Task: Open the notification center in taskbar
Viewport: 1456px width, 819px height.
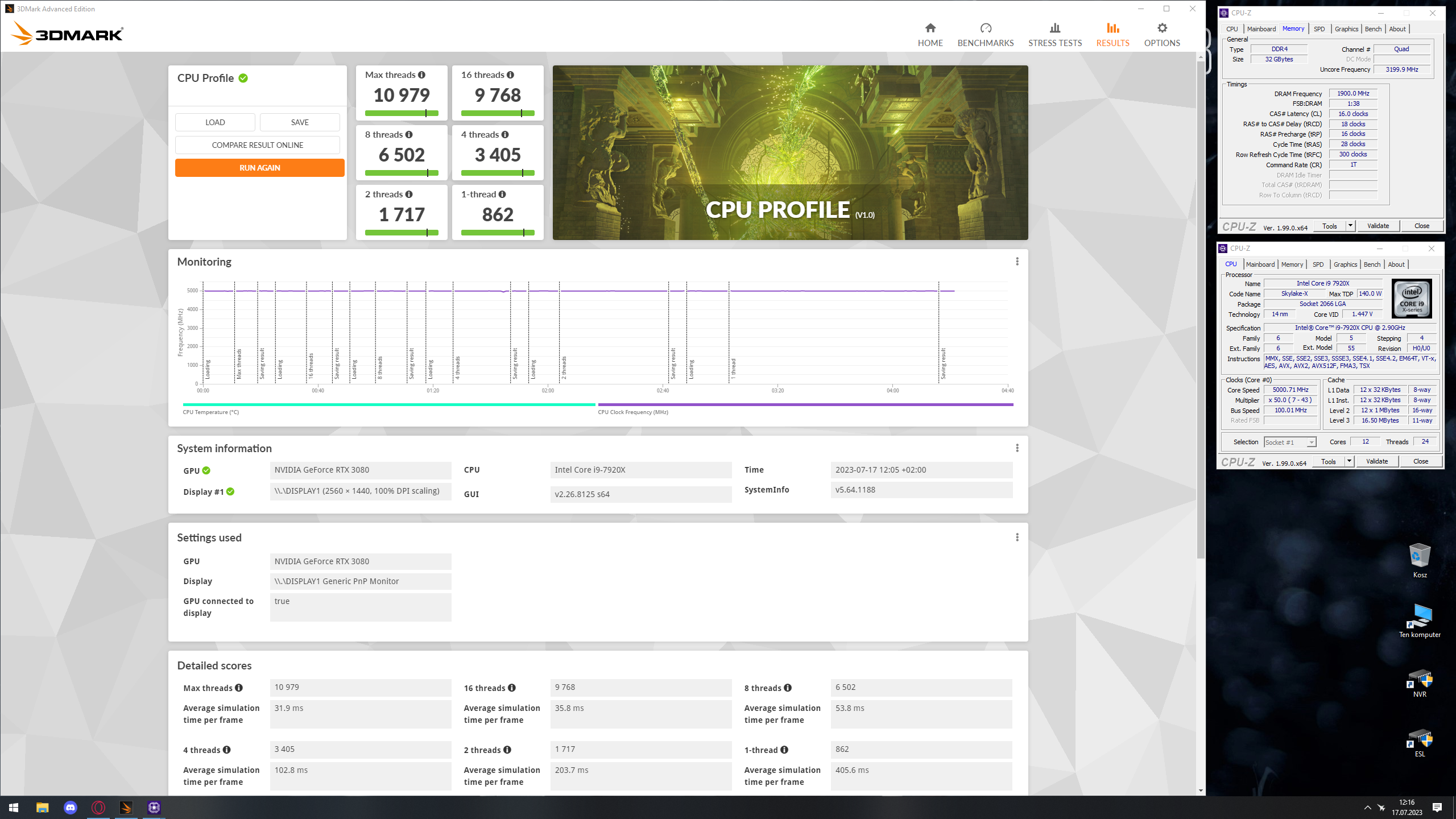Action: click(x=1437, y=808)
